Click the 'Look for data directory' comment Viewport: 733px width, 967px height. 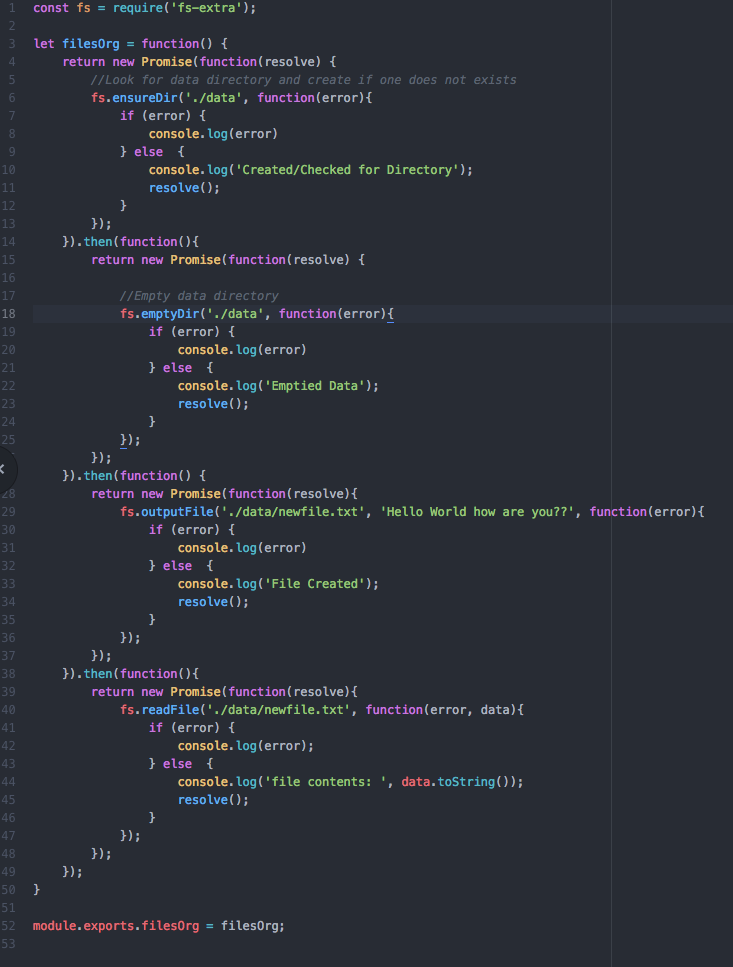click(303, 80)
